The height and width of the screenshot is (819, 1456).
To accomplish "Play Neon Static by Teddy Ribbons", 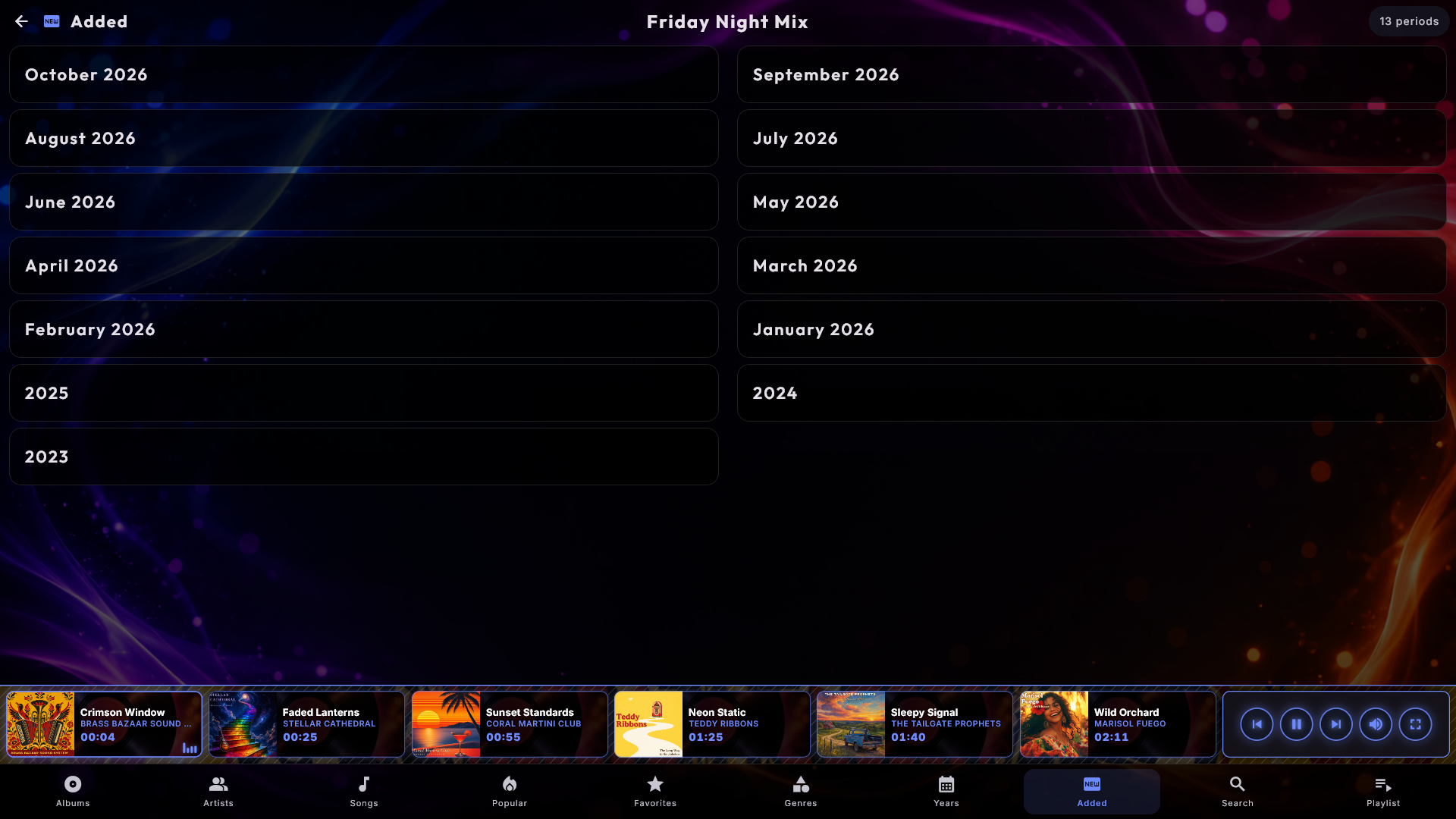I will [x=712, y=724].
